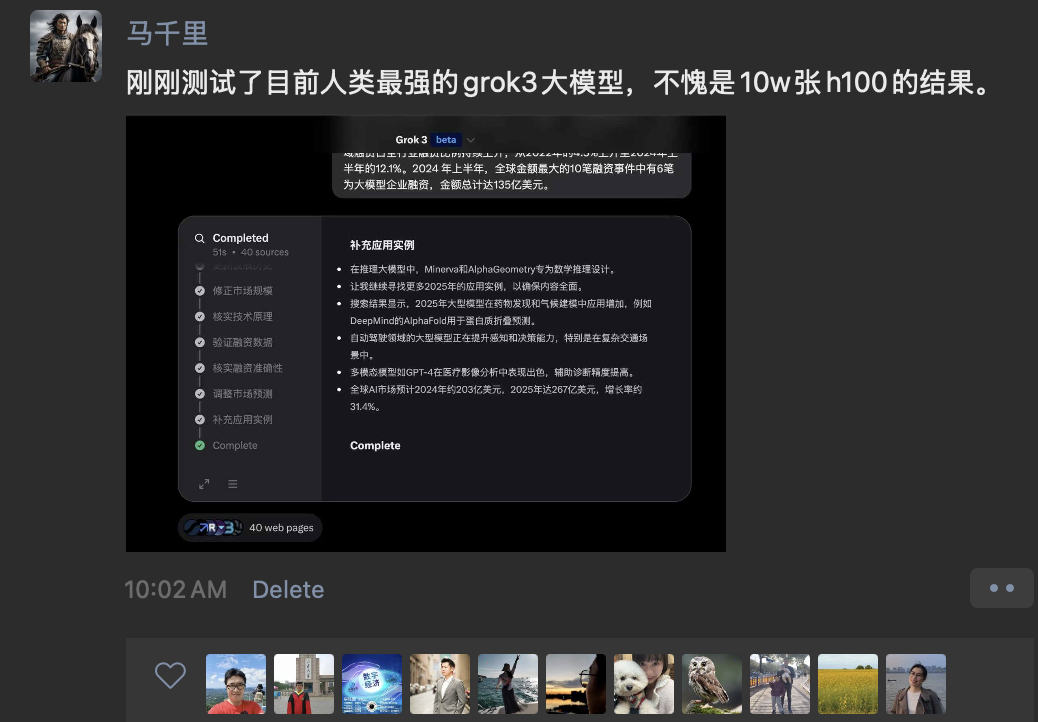Click the yellow flower field liker avatar
1038x722 pixels.
coord(848,684)
